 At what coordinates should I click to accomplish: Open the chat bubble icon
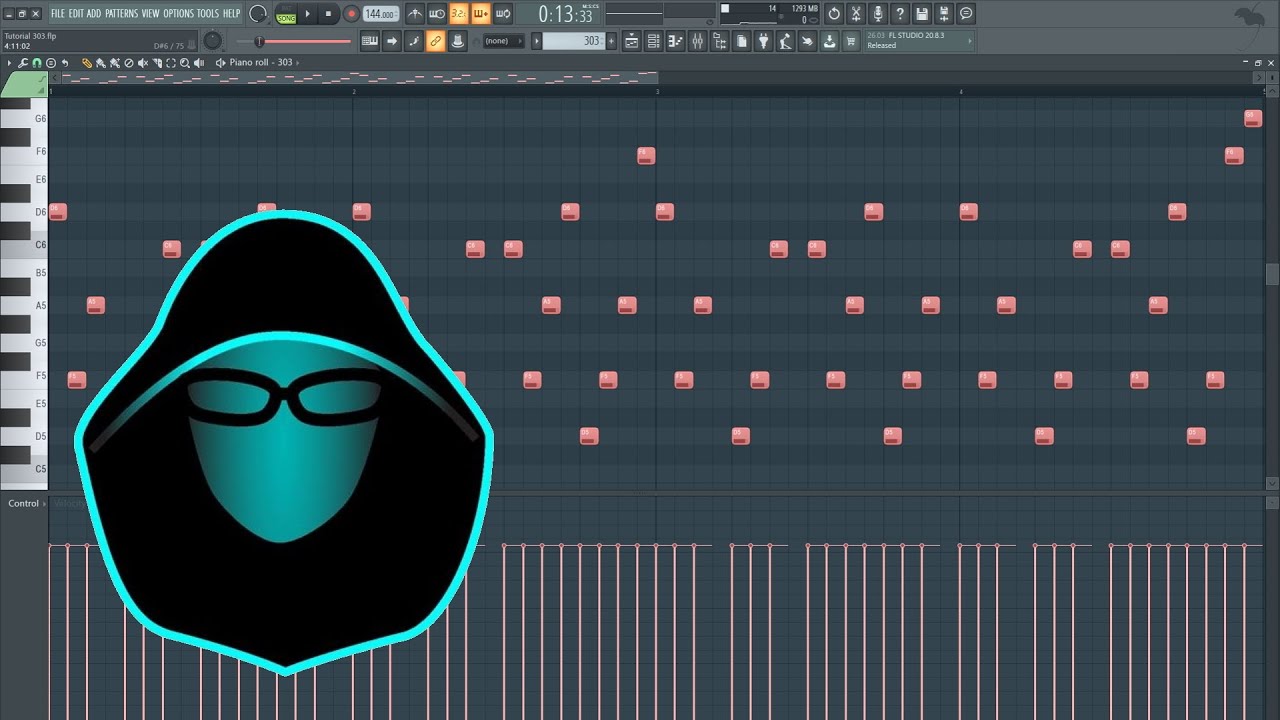(x=966, y=14)
